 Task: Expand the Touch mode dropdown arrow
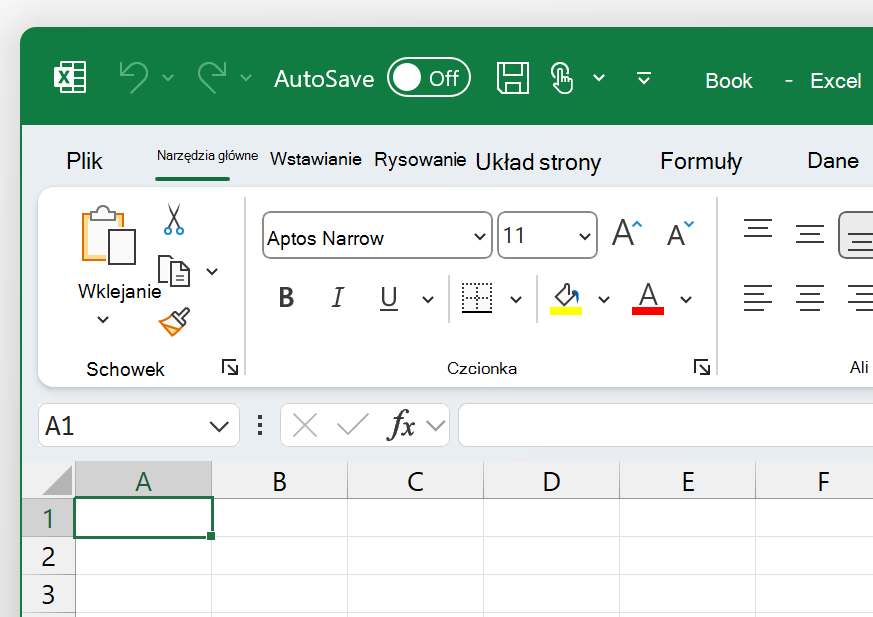click(x=599, y=77)
